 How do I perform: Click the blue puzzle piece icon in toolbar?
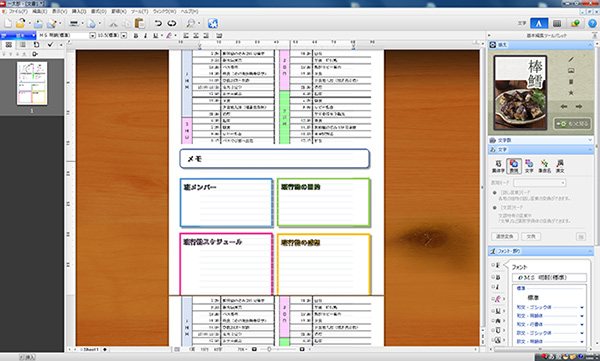coord(213,23)
